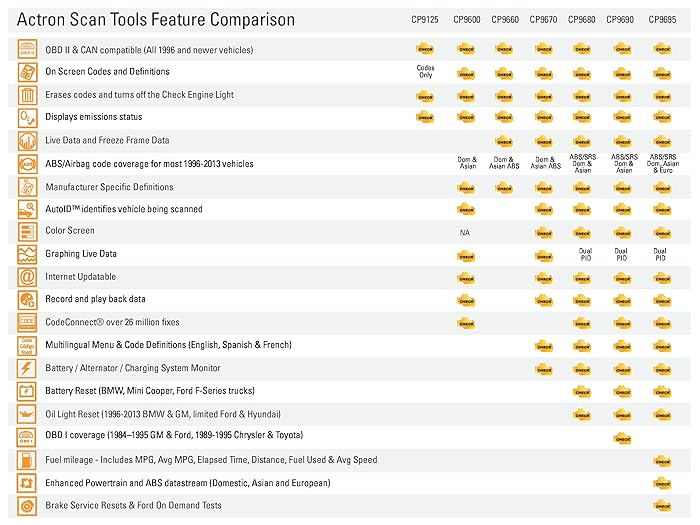Click the AutoID identifies vehicle being scanned text

(x=123, y=209)
